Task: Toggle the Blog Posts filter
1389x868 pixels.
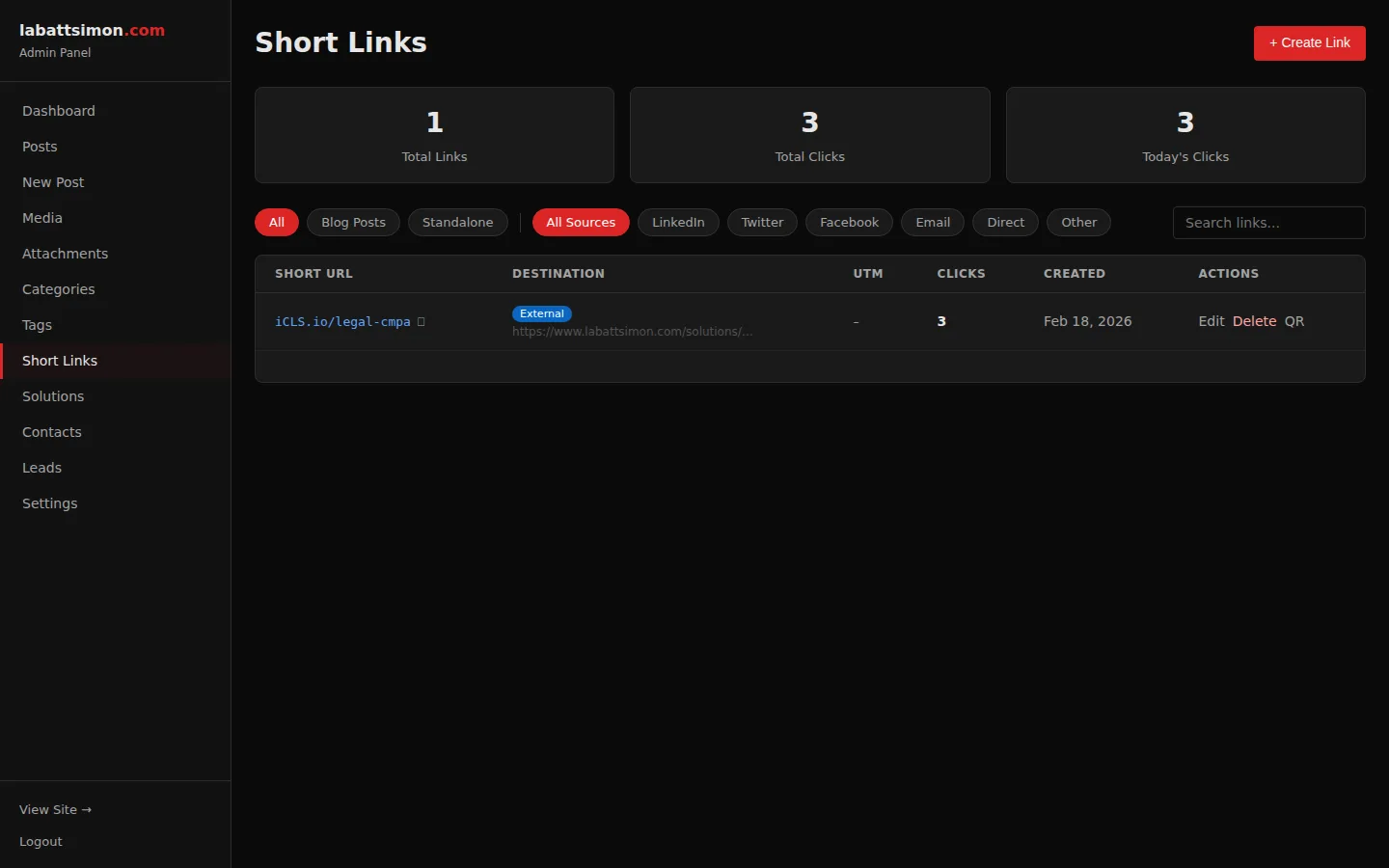Action: point(353,222)
